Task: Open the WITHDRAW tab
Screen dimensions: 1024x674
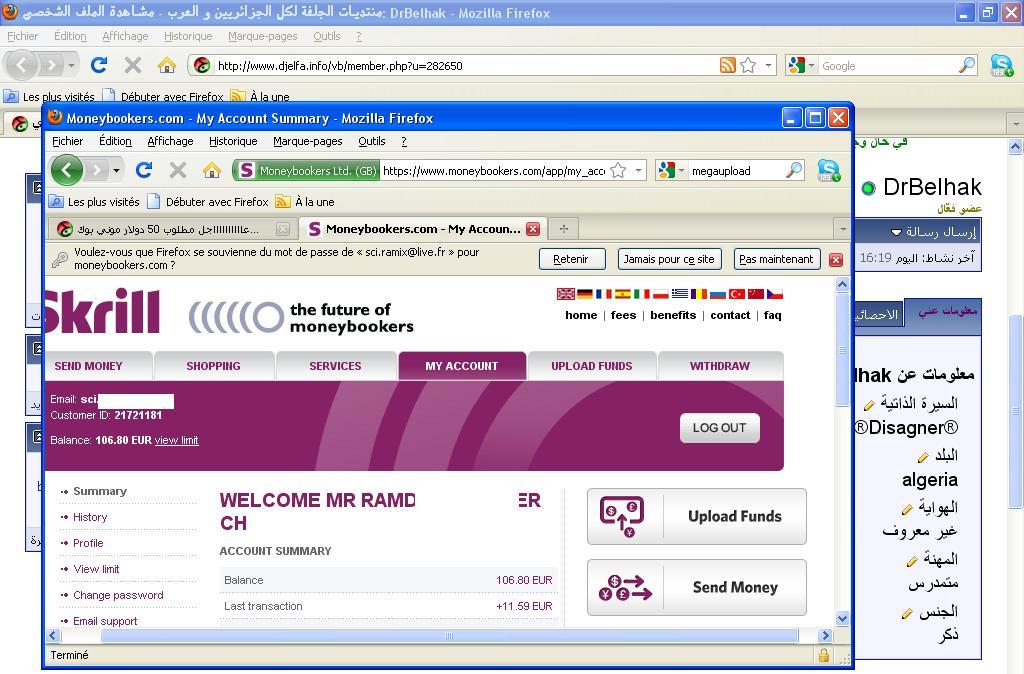Action: click(720, 366)
